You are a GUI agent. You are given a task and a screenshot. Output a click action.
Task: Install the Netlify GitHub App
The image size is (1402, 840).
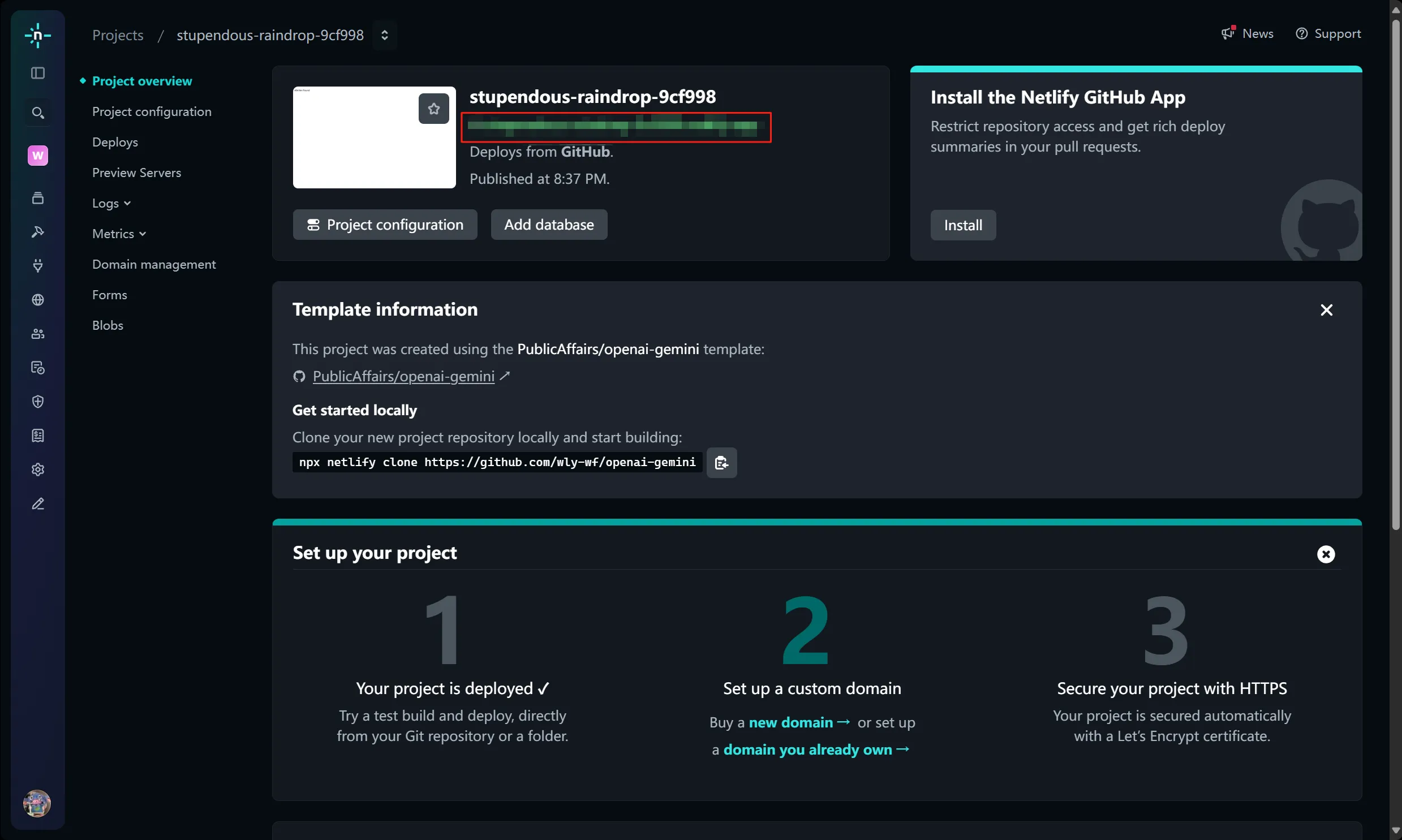pos(962,225)
